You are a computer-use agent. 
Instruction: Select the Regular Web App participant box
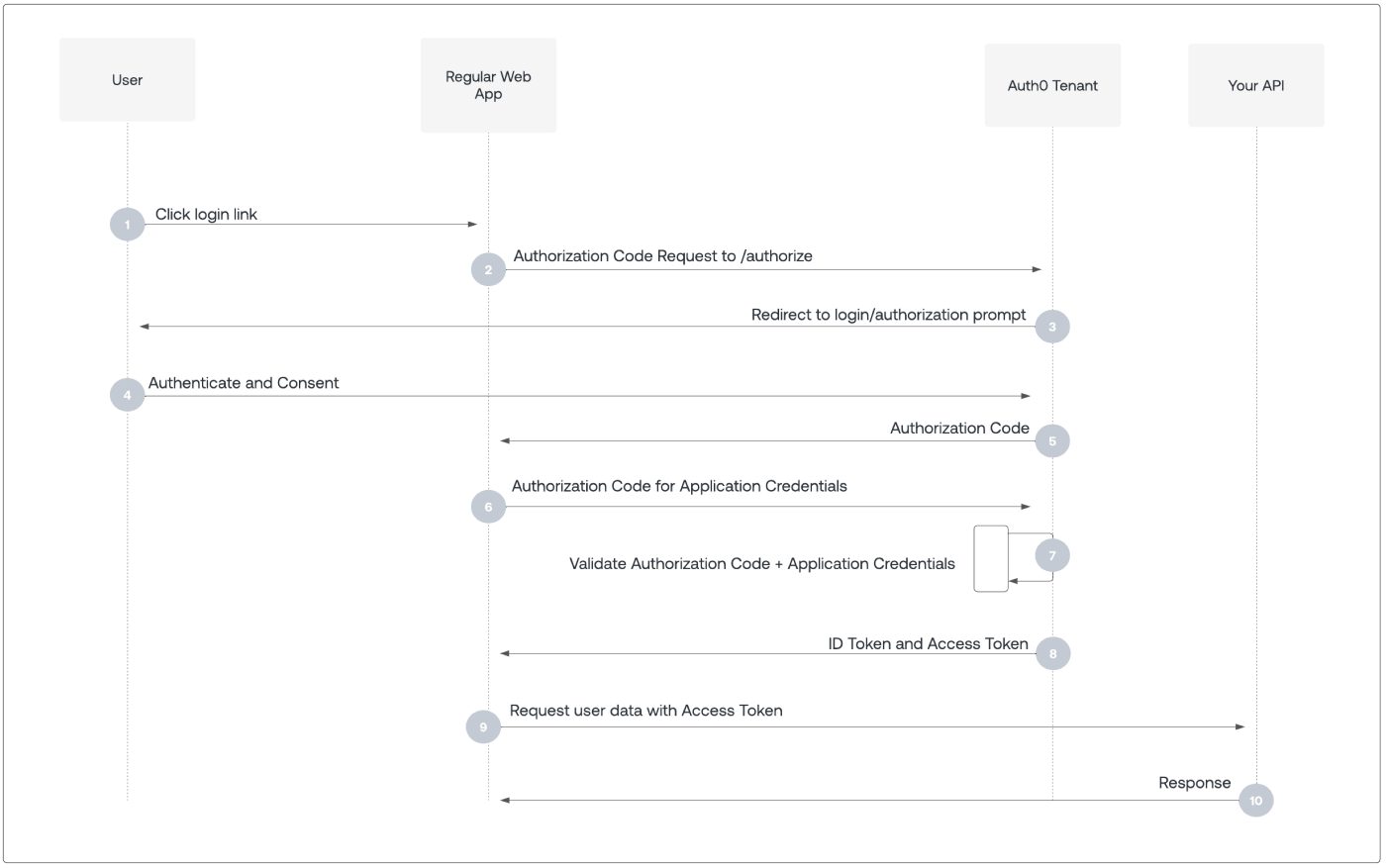[x=488, y=85]
